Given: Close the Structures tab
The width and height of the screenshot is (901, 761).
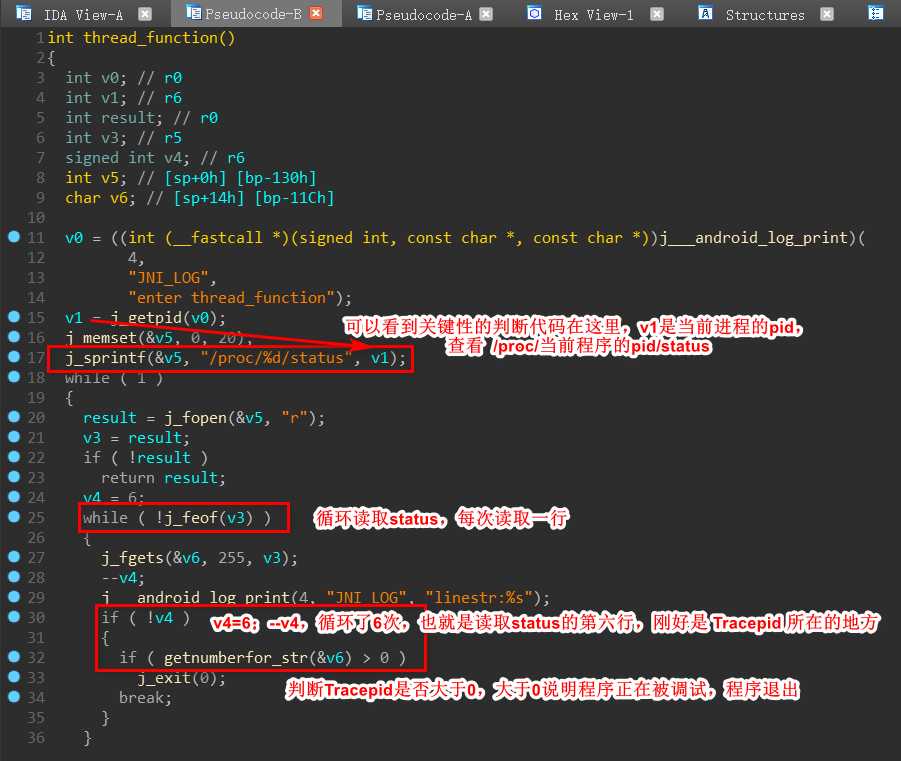Looking at the screenshot, I should tap(827, 14).
